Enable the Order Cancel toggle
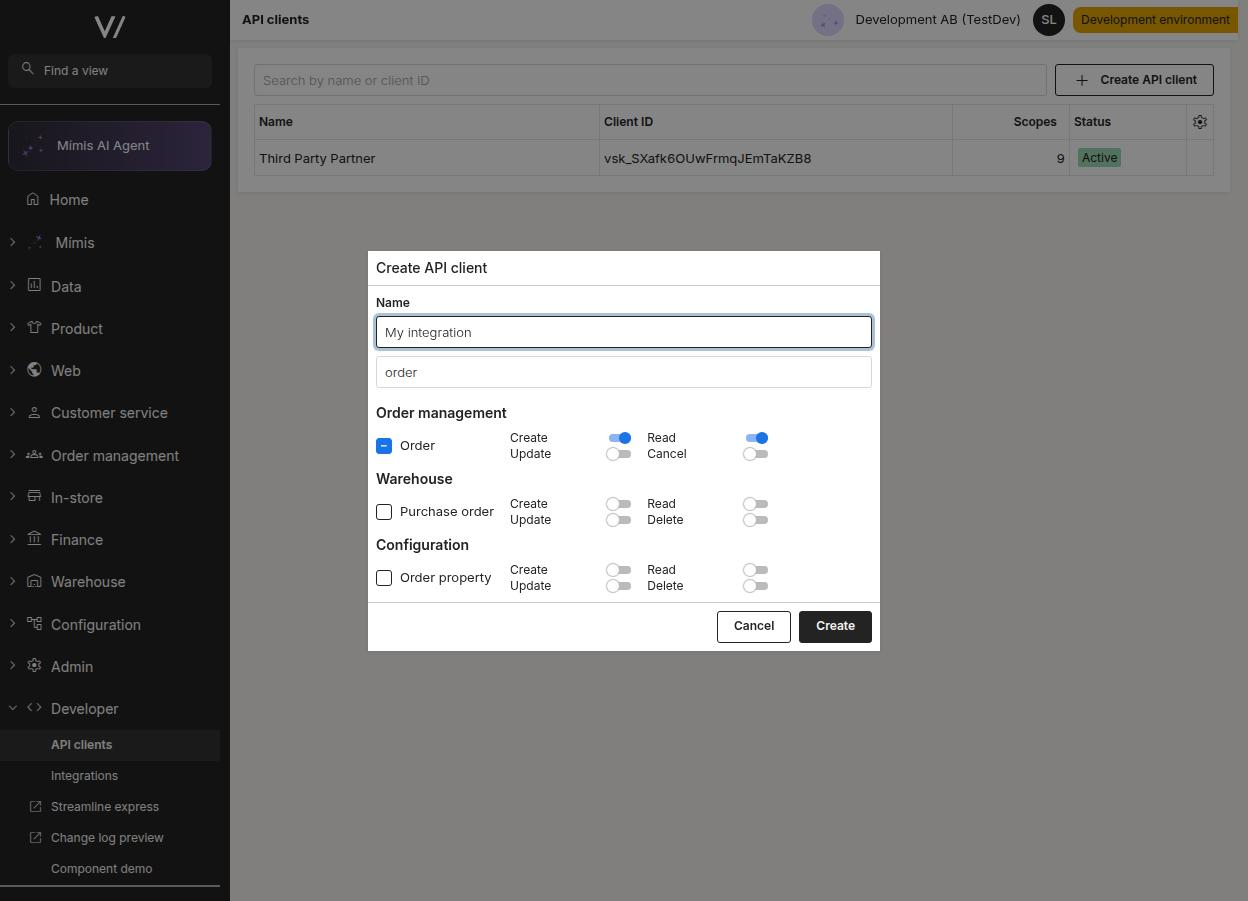1248x901 pixels. 756,454
